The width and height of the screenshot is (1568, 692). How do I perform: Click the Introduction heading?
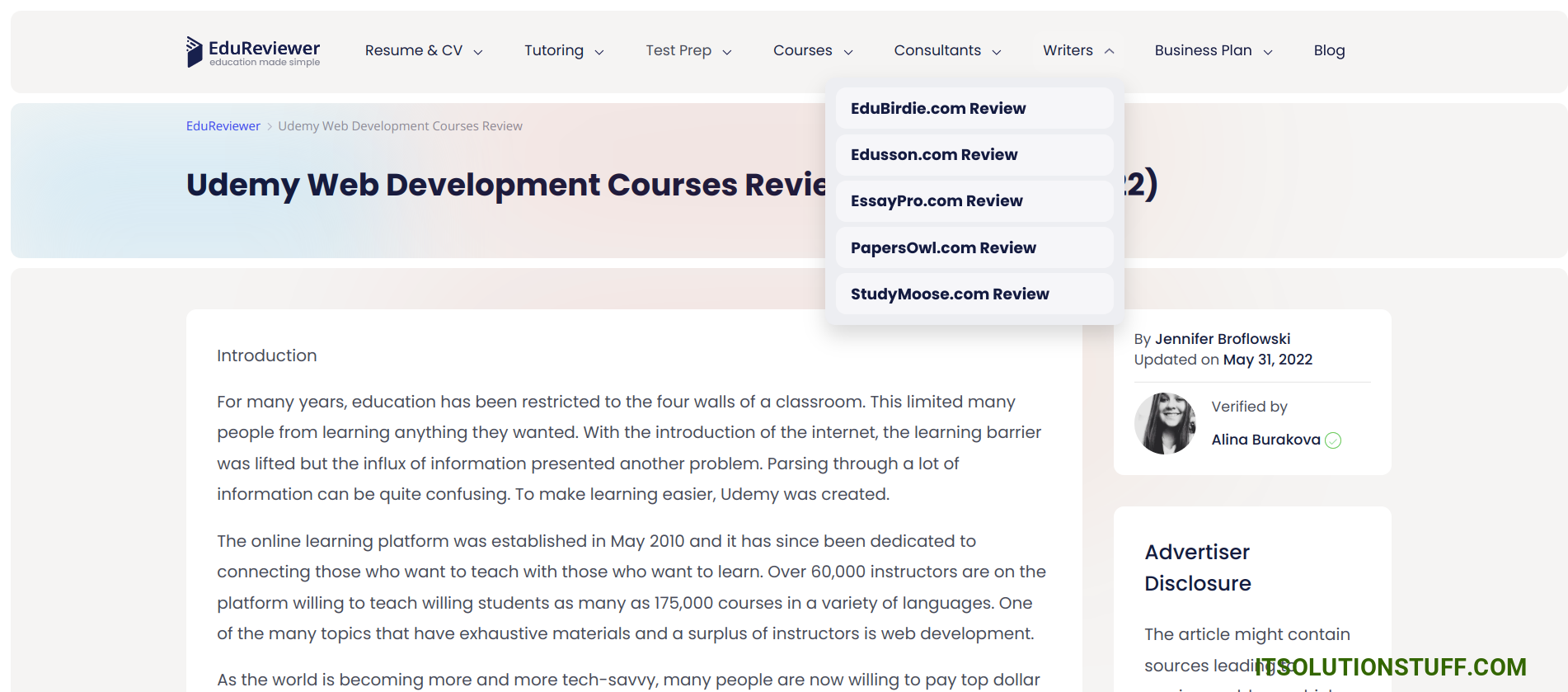pos(266,355)
